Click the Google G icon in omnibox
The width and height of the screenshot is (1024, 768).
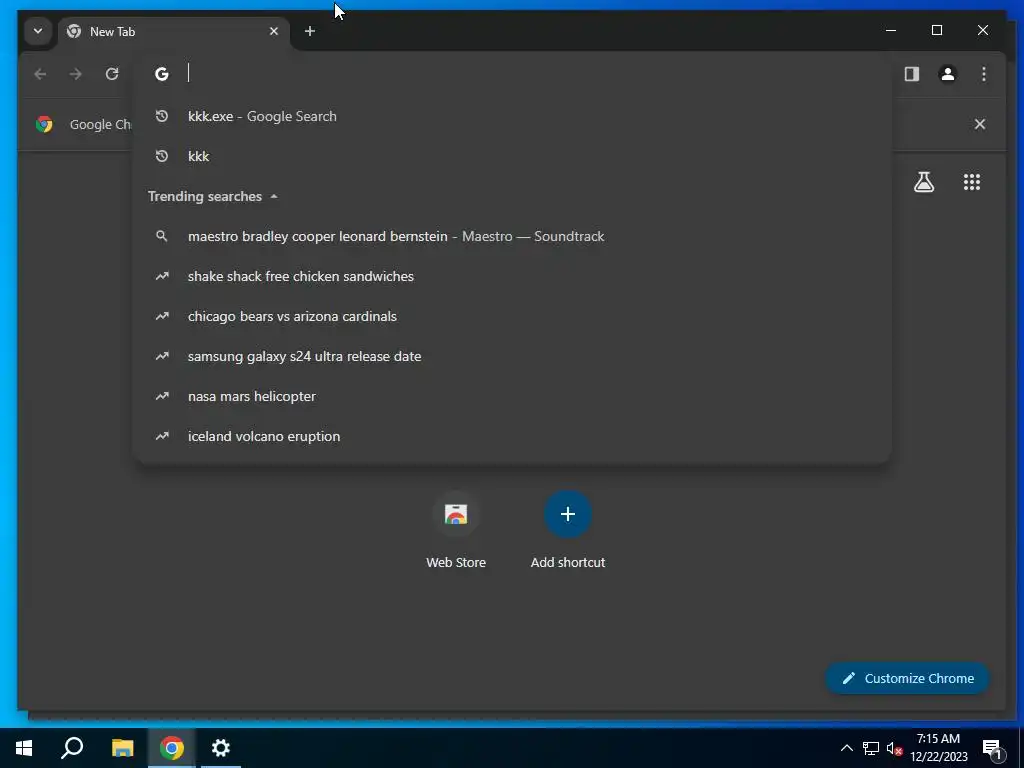[161, 74]
